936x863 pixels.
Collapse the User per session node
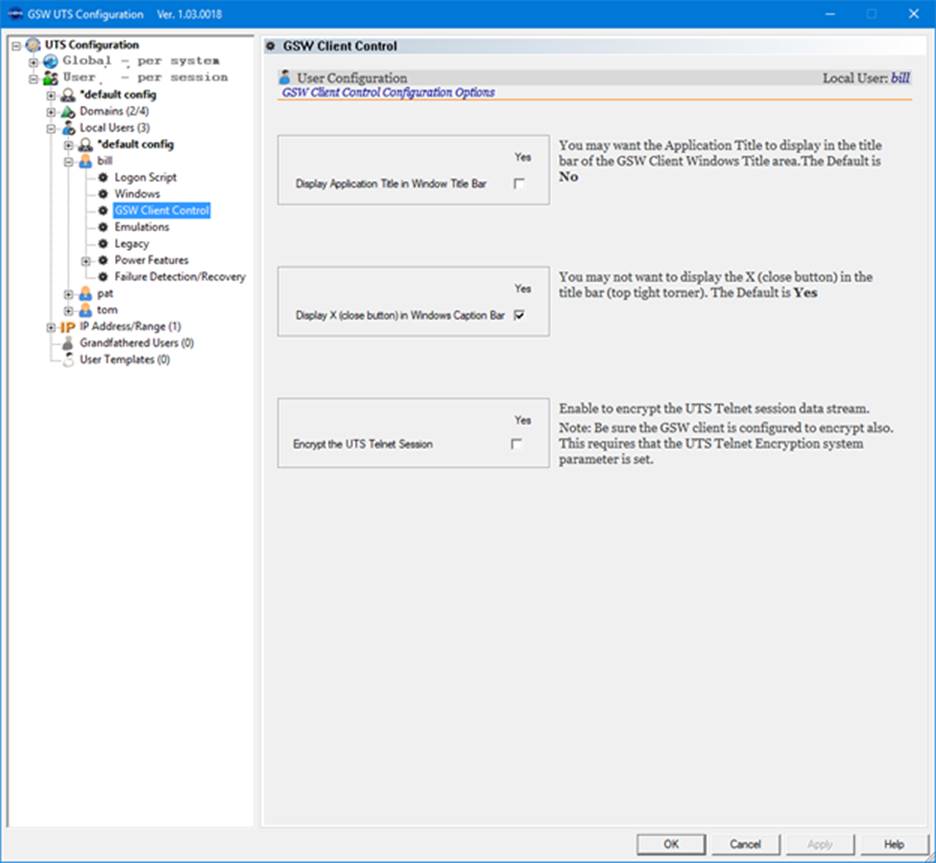coord(34,79)
